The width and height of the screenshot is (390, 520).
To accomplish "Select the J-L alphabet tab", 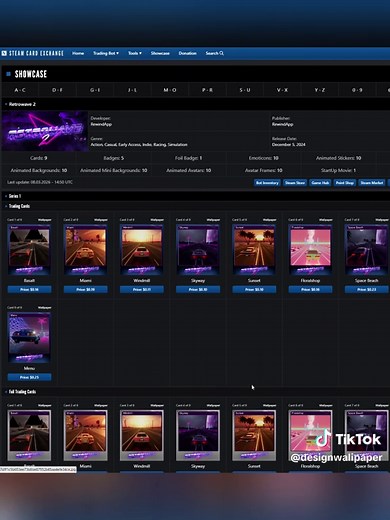I will (132, 90).
